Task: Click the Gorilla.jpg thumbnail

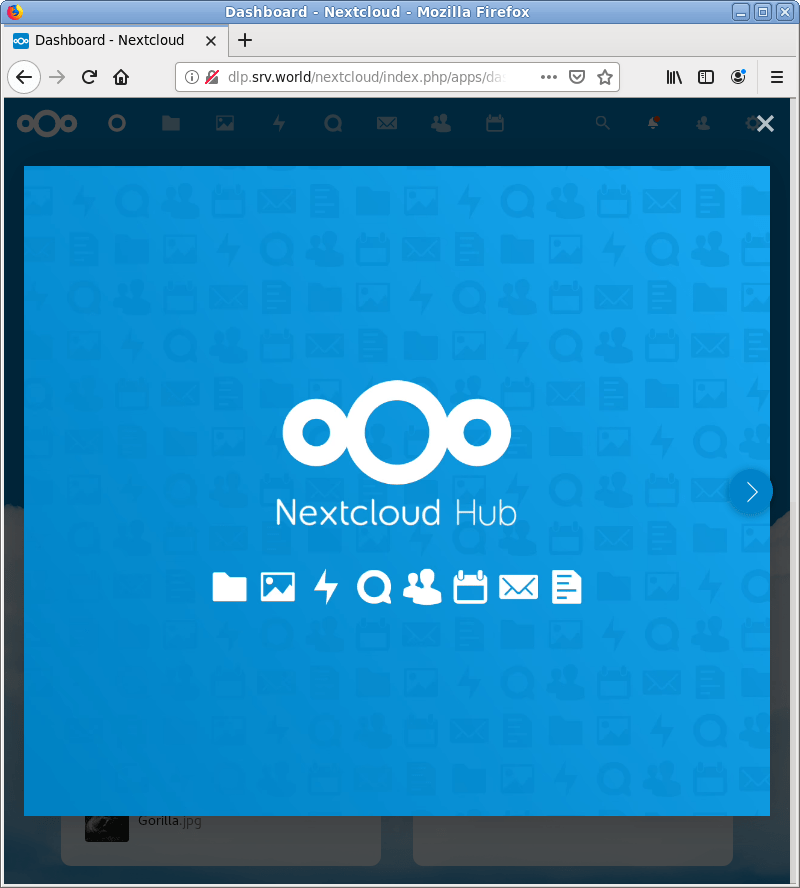Action: [107, 828]
